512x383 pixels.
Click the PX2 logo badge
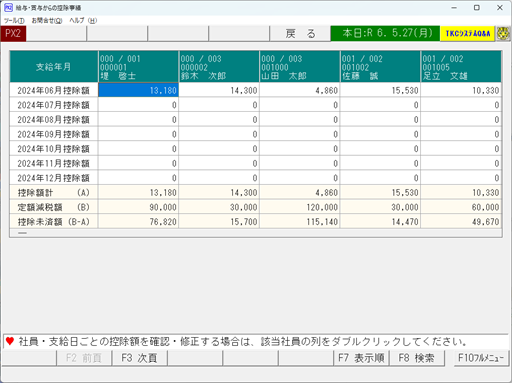(13, 33)
